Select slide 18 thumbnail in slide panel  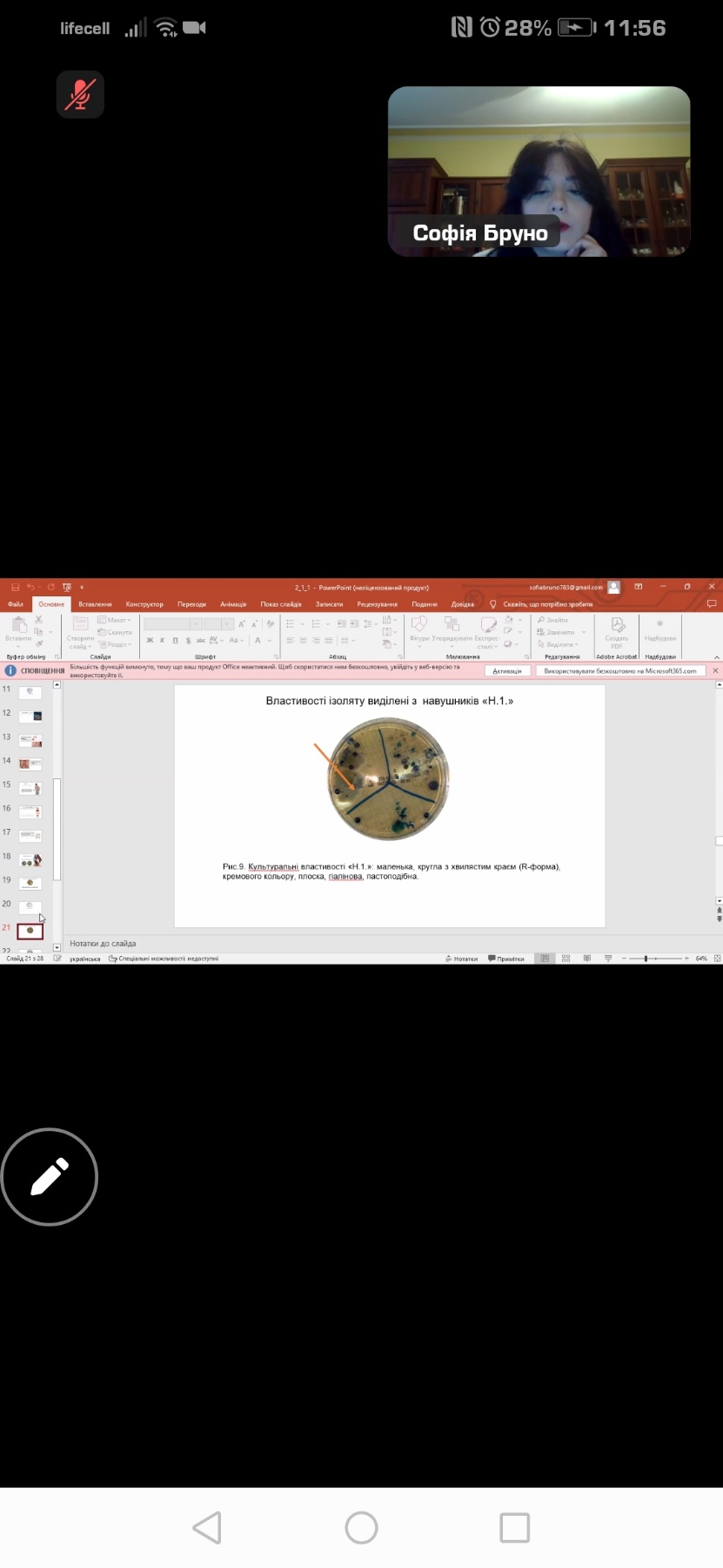(30, 860)
